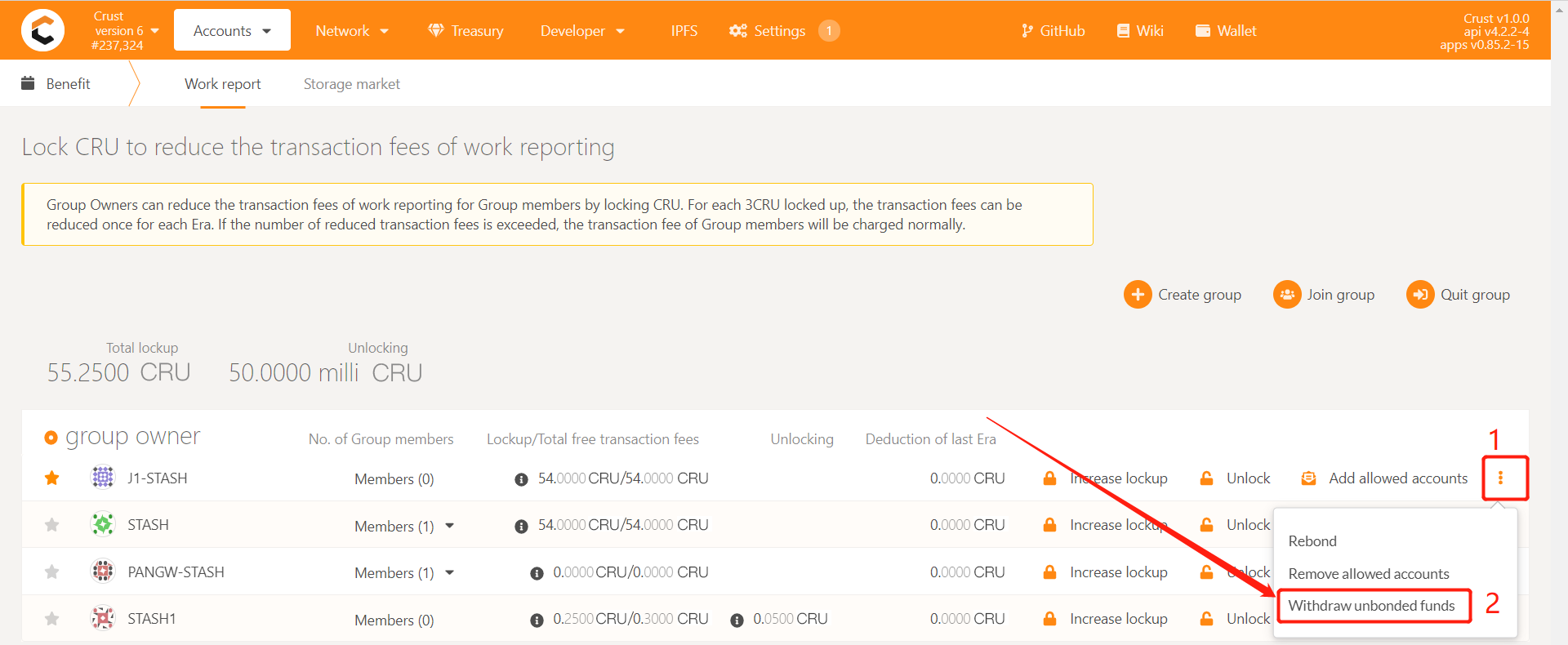Click the Join group button
Screen dimensions: 1568x645
[x=1324, y=294]
